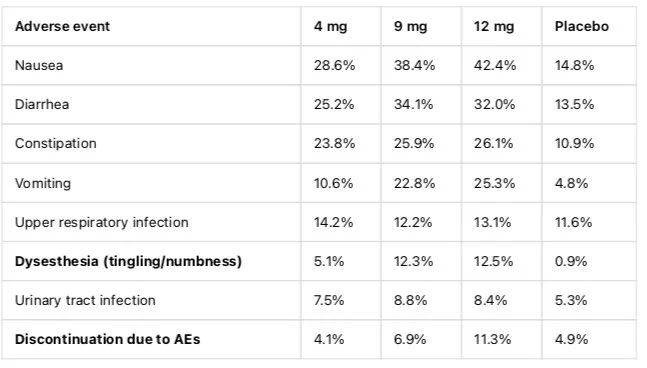Click the Dysesthesia (tingling/numbness) row label
Image resolution: width=647 pixels, height=368 pixels.
click(128, 261)
